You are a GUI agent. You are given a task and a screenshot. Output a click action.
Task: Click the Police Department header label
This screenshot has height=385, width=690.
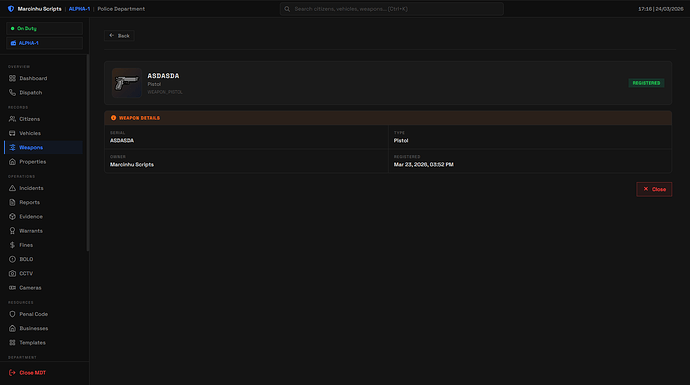(121, 9)
